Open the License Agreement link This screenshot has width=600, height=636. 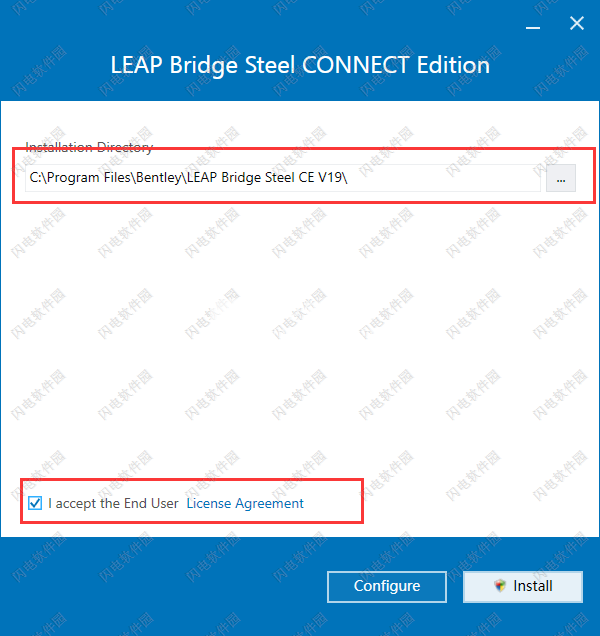click(x=245, y=503)
